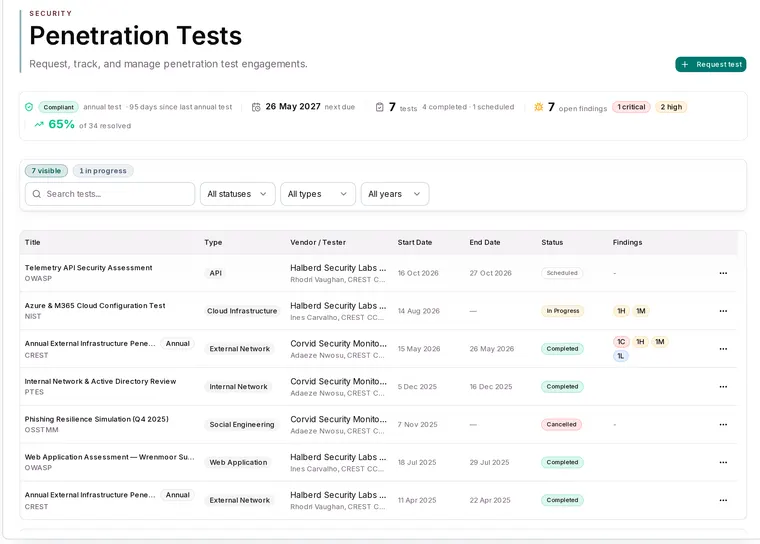Open Telemetry API Security Assessment test
Screen dimensions: 760x544
tap(89, 268)
